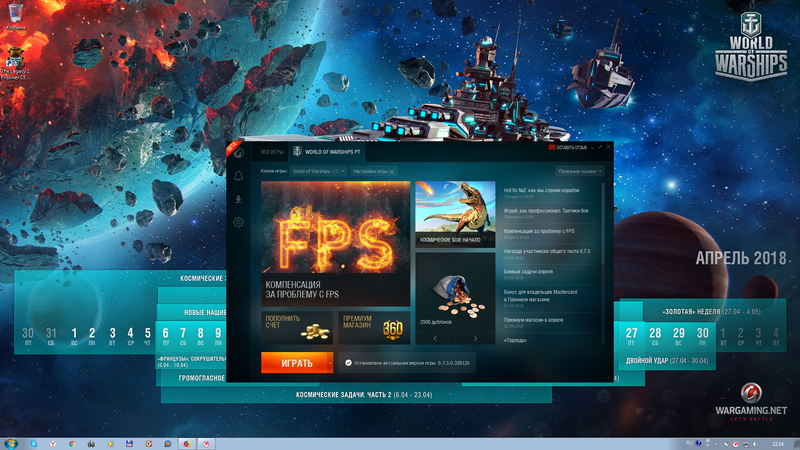Open the network tray icon
This screenshot has height=450, width=800.
pyautogui.click(x=746, y=444)
